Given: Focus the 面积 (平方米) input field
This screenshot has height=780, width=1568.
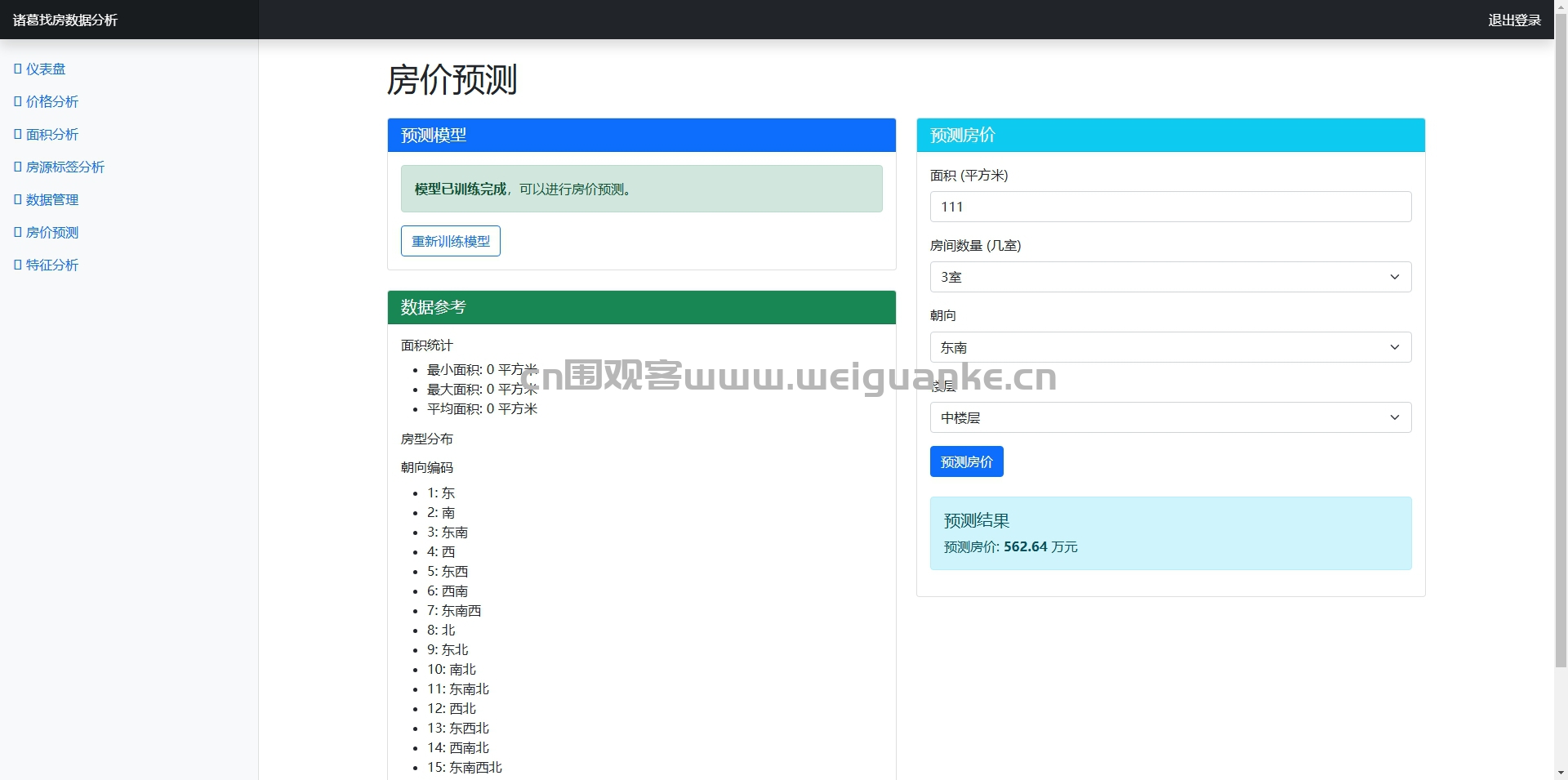Looking at the screenshot, I should 1170,207.
